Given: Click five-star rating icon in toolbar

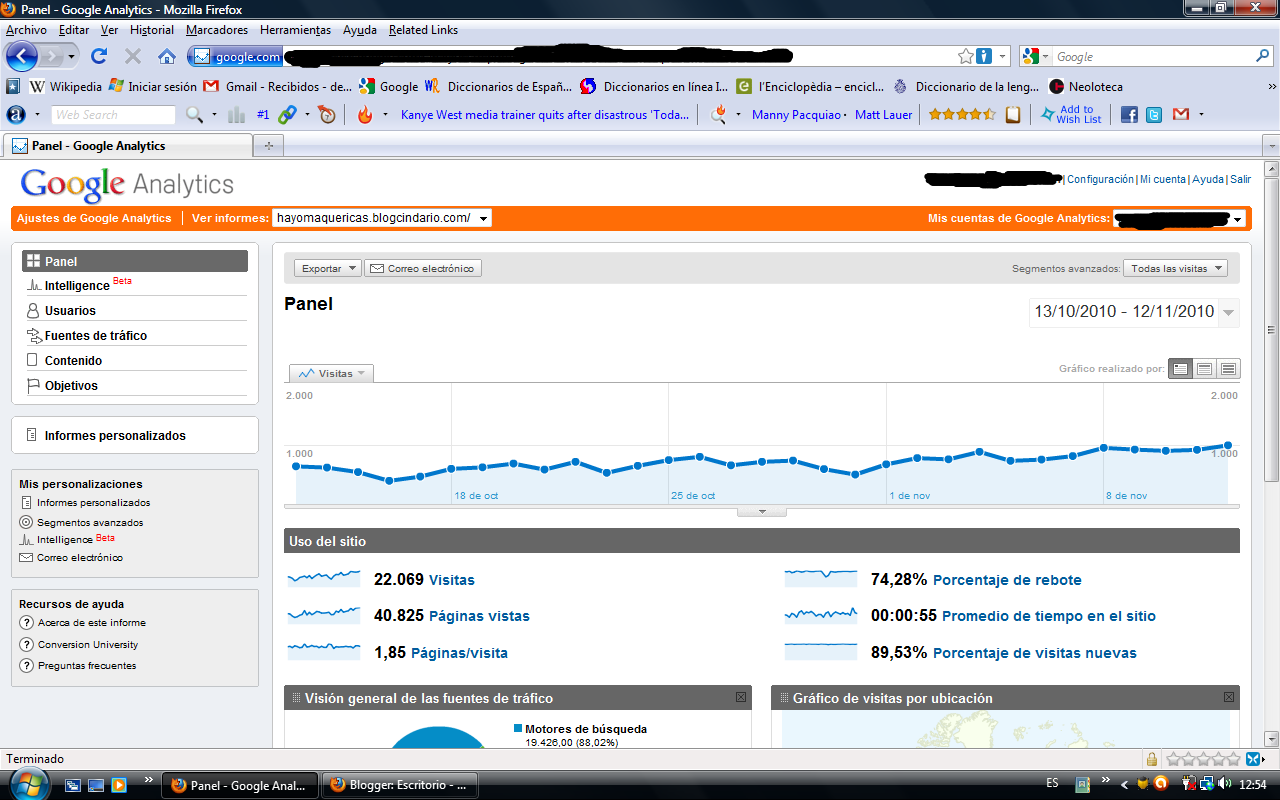Looking at the screenshot, I should pos(961,115).
